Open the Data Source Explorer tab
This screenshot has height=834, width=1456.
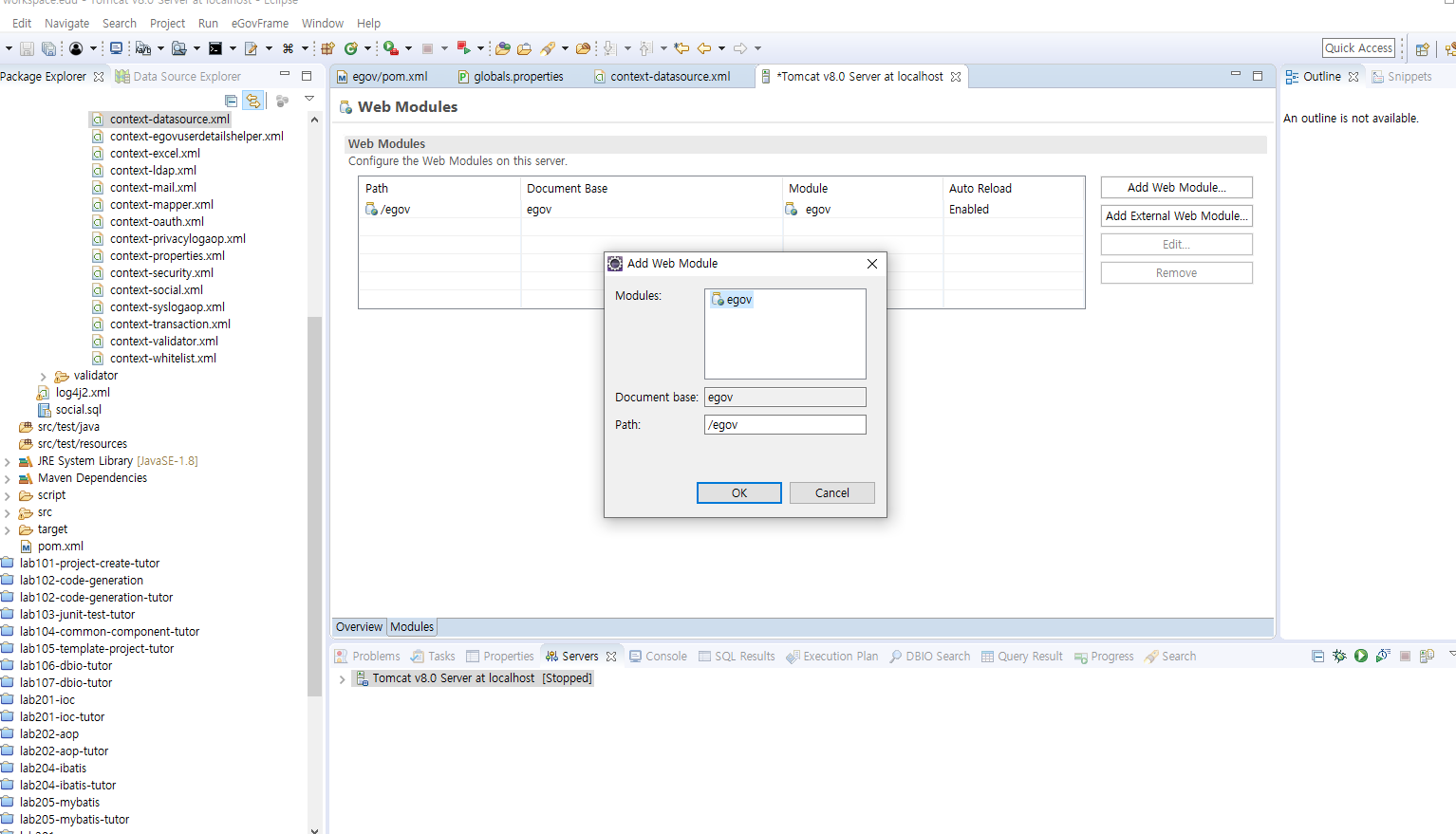[178, 77]
